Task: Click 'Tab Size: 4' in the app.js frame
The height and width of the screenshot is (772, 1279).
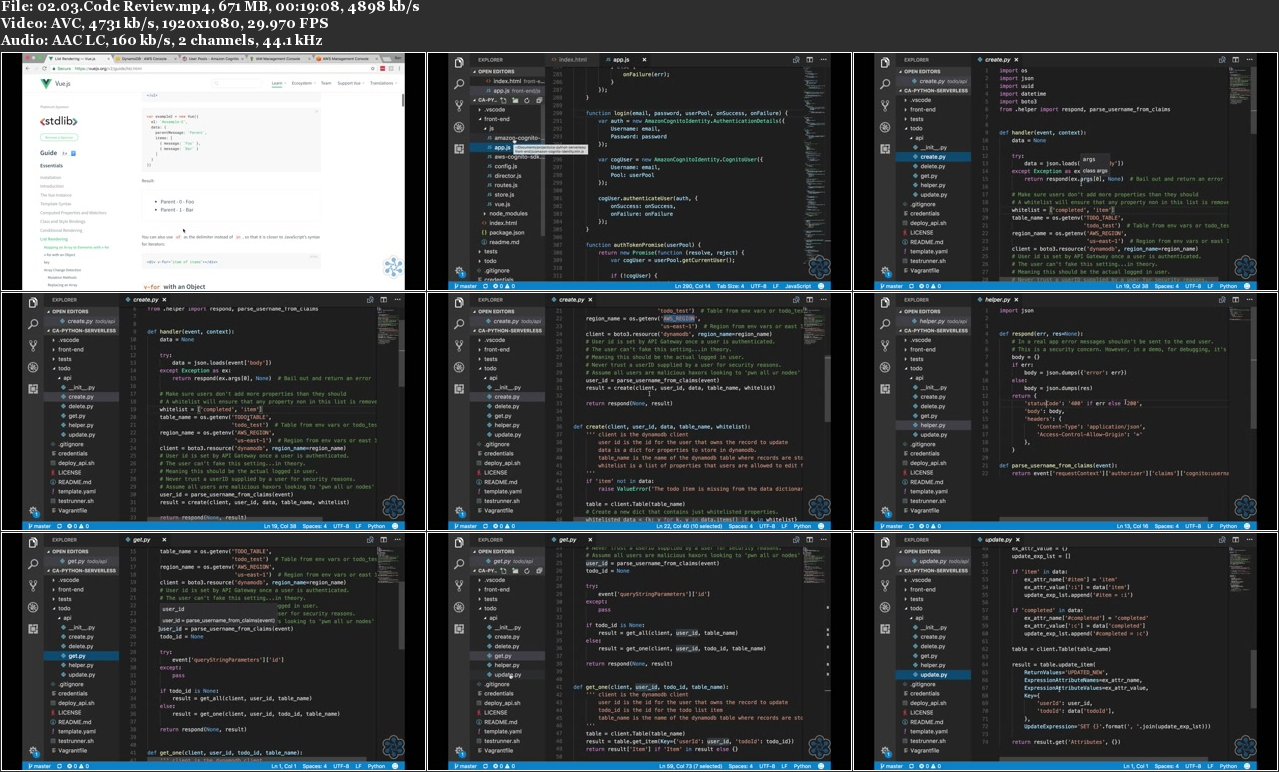Action: click(731, 286)
